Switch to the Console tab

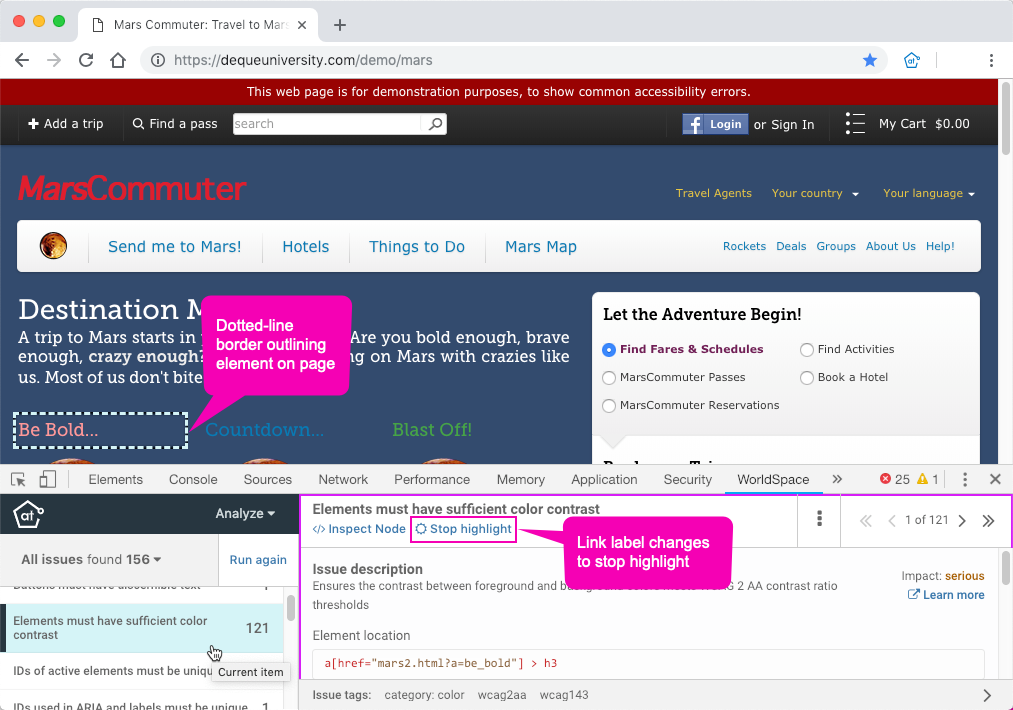click(x=193, y=479)
